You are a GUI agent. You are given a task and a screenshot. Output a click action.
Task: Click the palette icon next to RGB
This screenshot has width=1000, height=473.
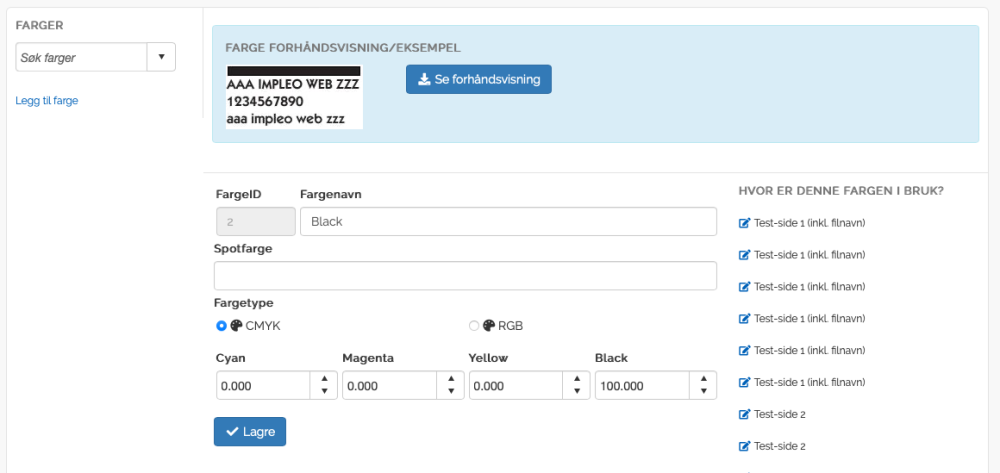pos(489,325)
